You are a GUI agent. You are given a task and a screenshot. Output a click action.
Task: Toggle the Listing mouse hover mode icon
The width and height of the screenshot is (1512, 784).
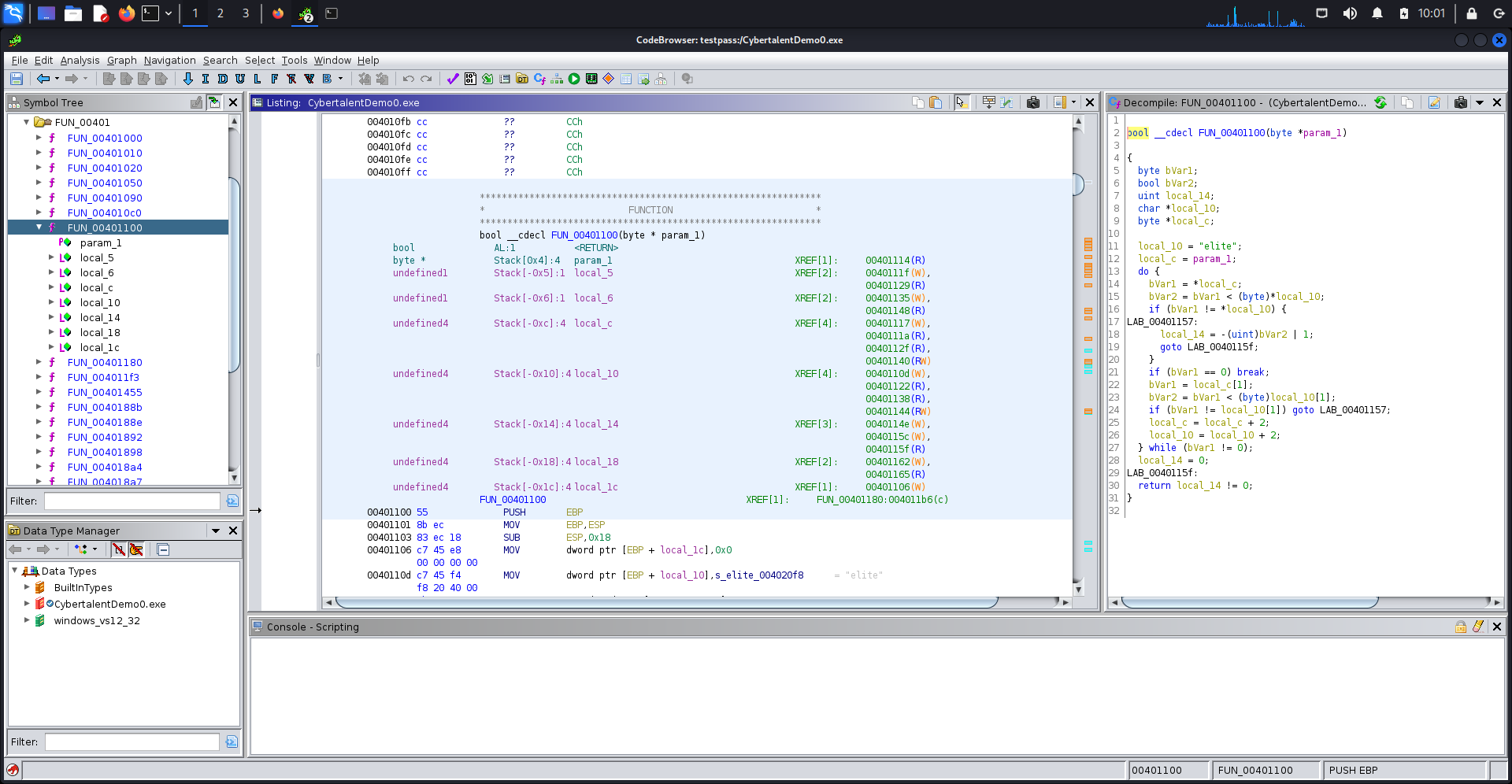point(962,102)
